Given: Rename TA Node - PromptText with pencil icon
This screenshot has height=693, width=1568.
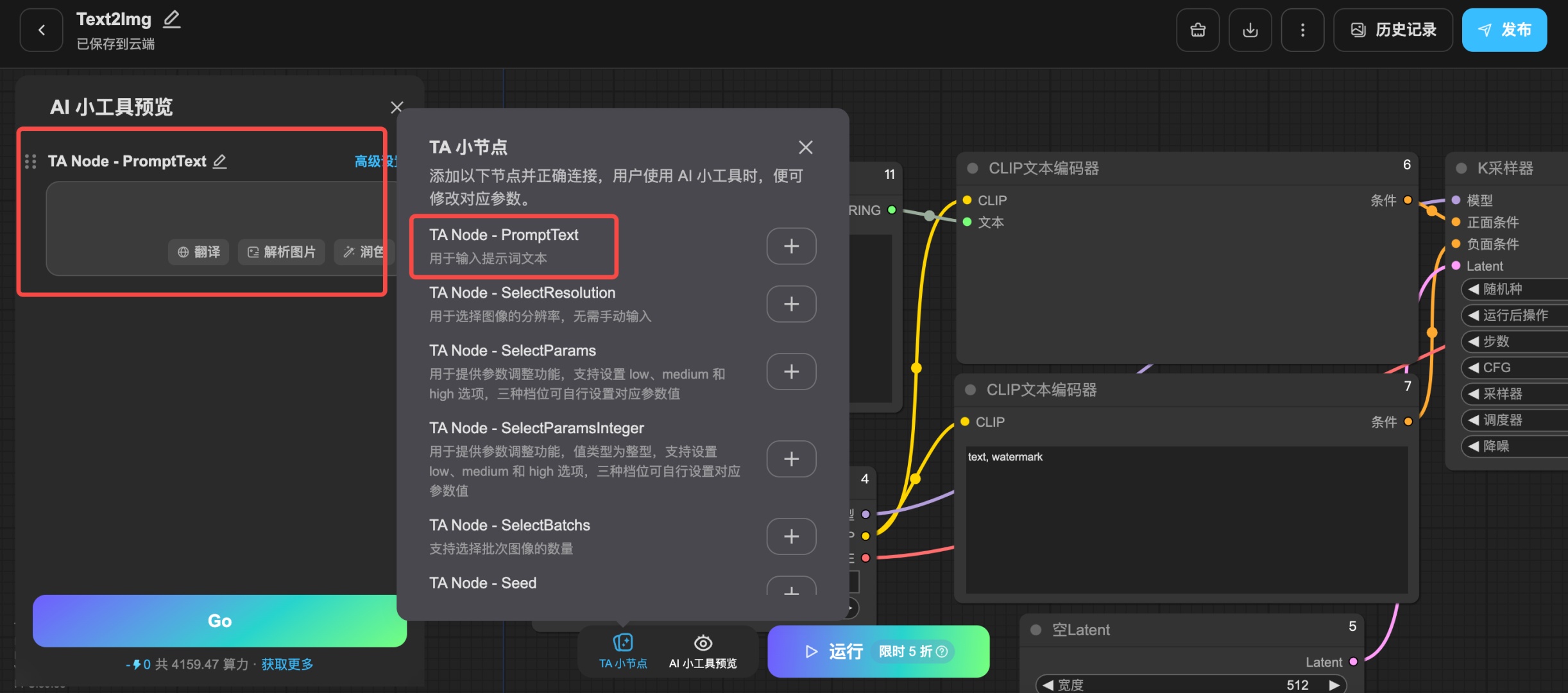Looking at the screenshot, I should coord(219,161).
